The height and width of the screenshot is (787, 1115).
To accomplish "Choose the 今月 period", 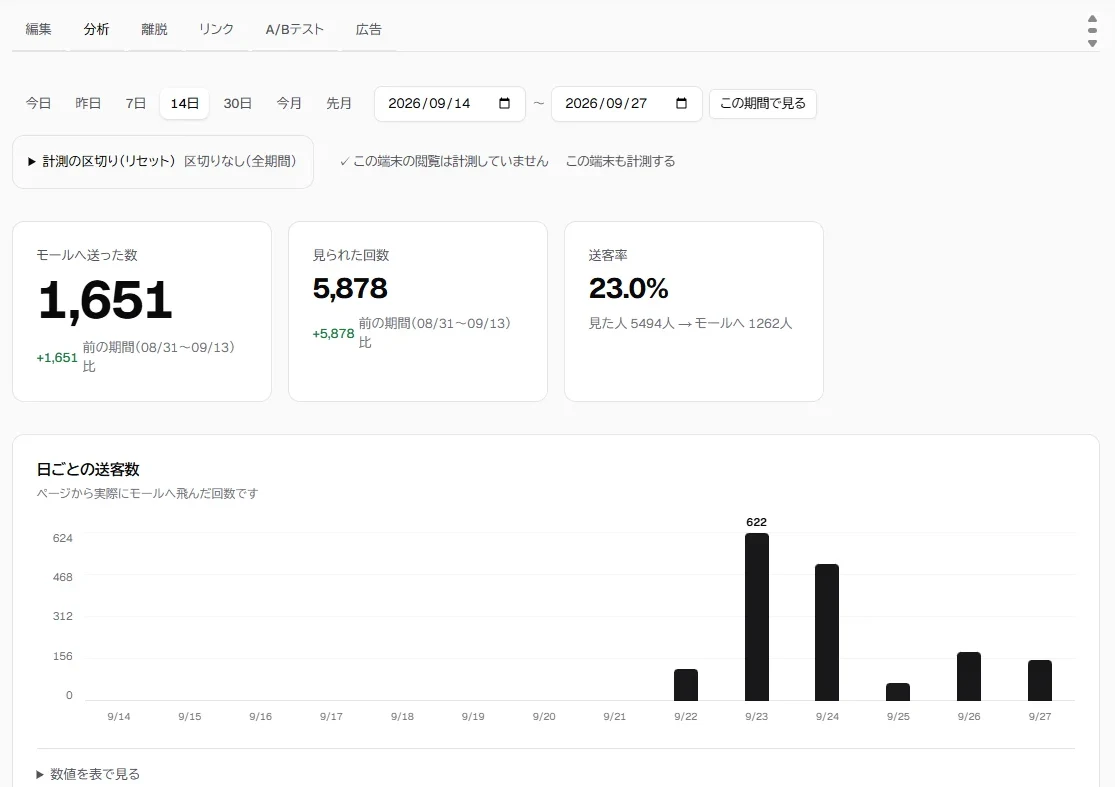I will [289, 103].
